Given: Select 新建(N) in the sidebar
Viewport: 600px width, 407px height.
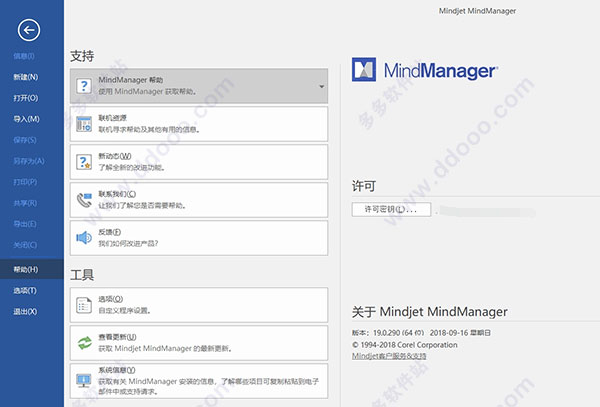Looking at the screenshot, I should click(x=26, y=77).
